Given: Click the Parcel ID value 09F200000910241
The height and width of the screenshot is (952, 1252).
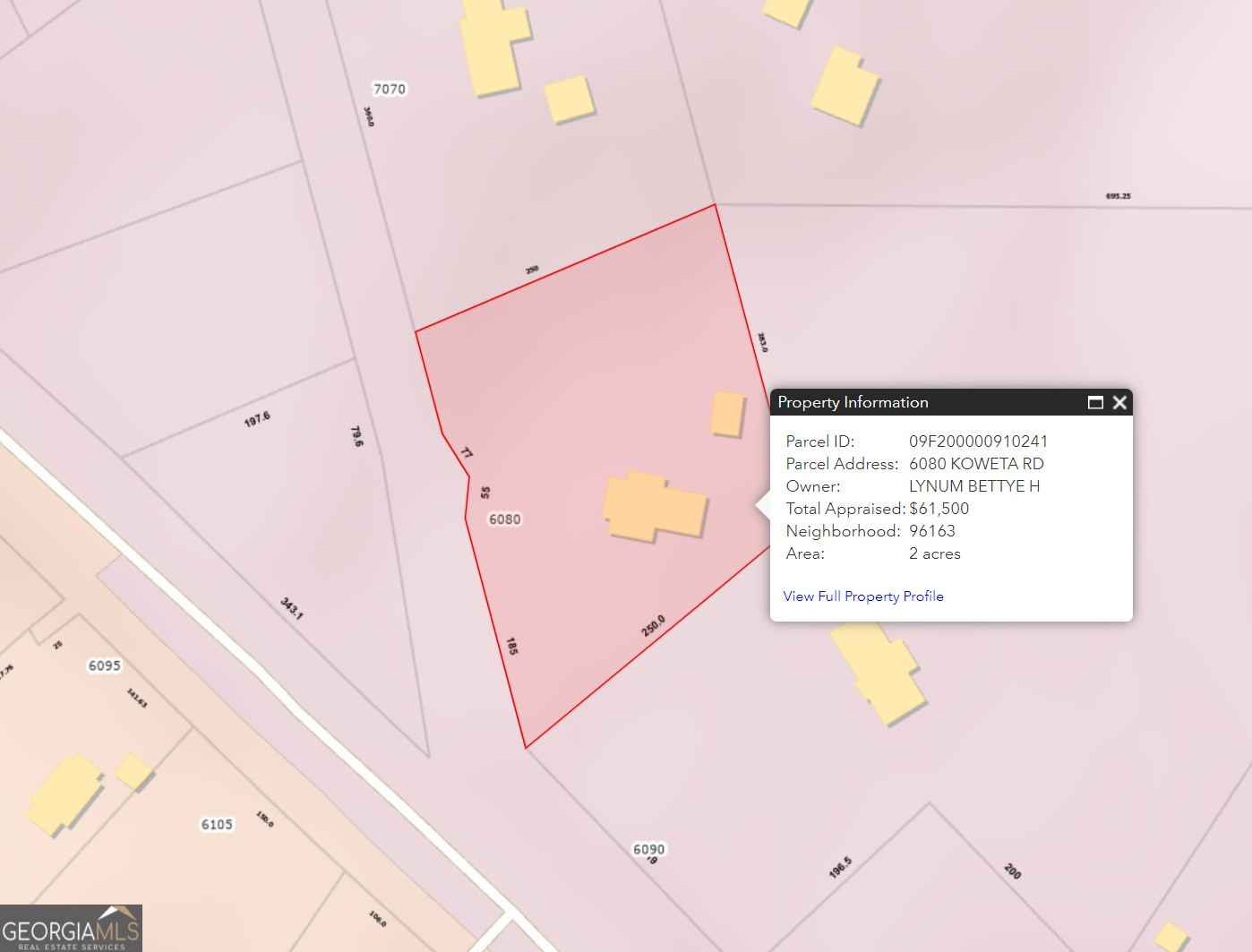Looking at the screenshot, I should [x=978, y=442].
